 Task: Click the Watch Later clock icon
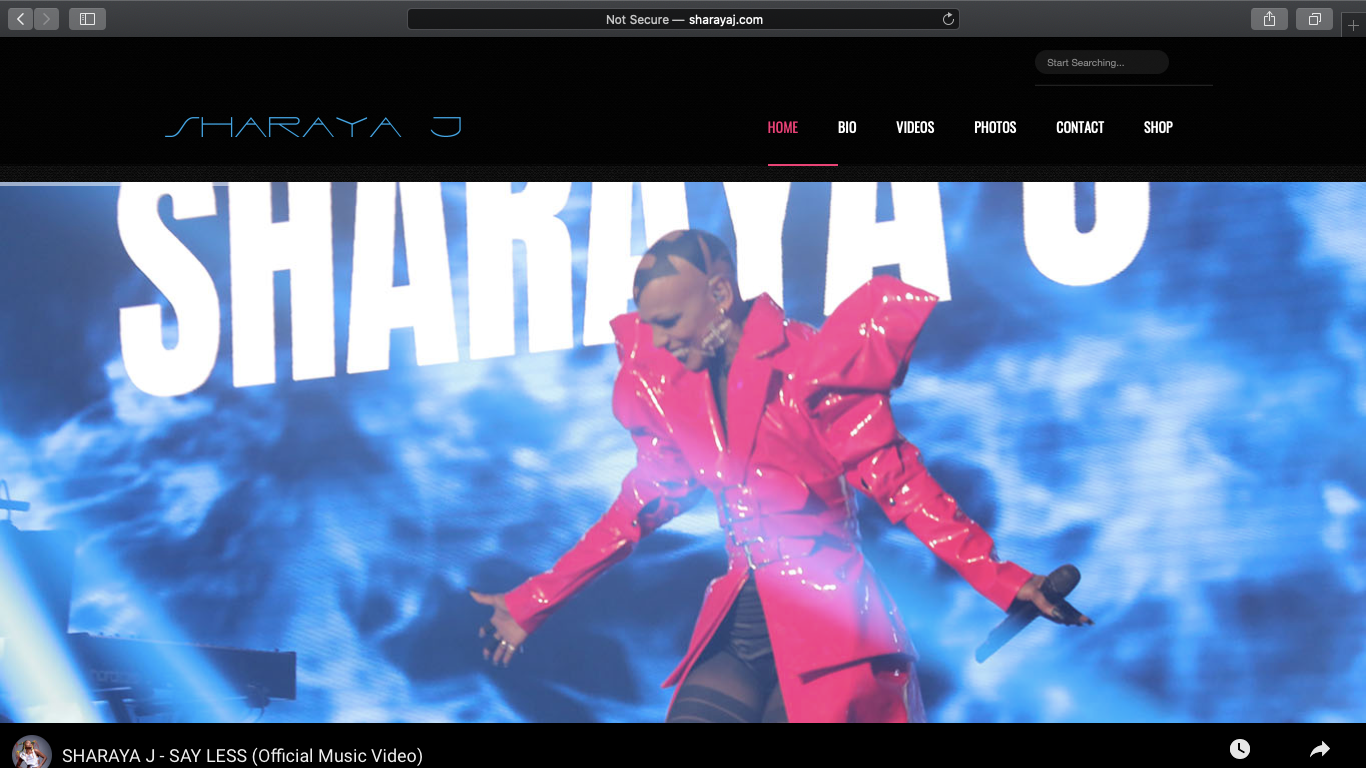pyautogui.click(x=1239, y=749)
